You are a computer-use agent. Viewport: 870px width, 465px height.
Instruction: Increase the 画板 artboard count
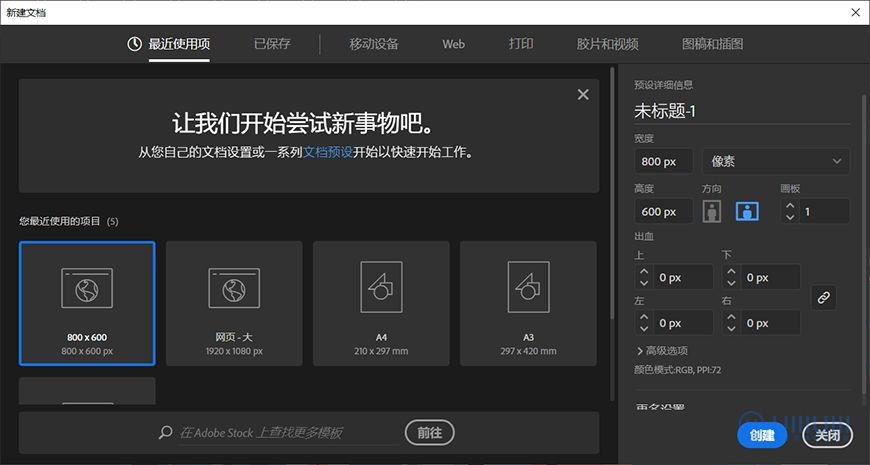(791, 206)
